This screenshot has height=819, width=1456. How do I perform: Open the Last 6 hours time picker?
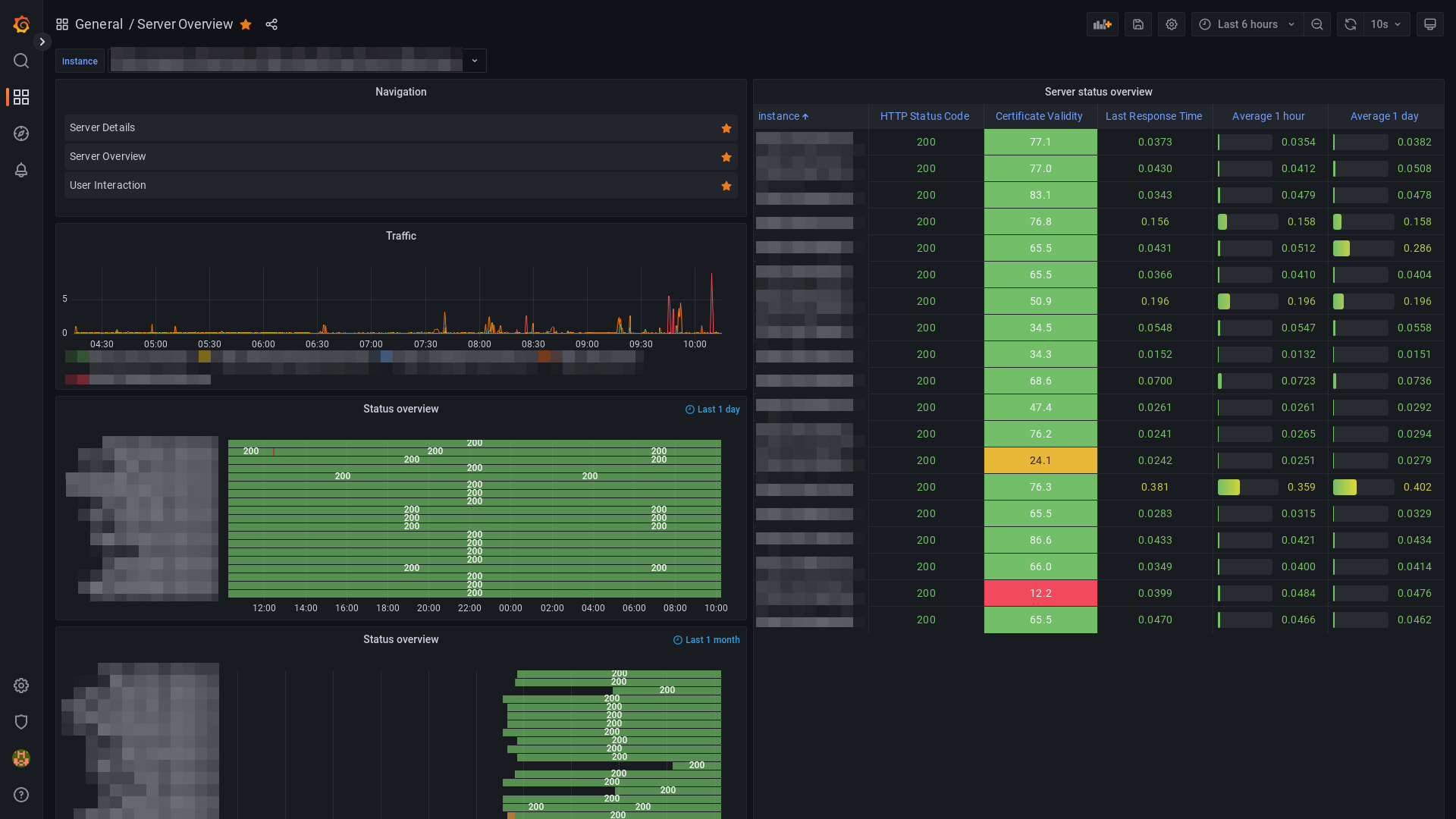[x=1247, y=24]
